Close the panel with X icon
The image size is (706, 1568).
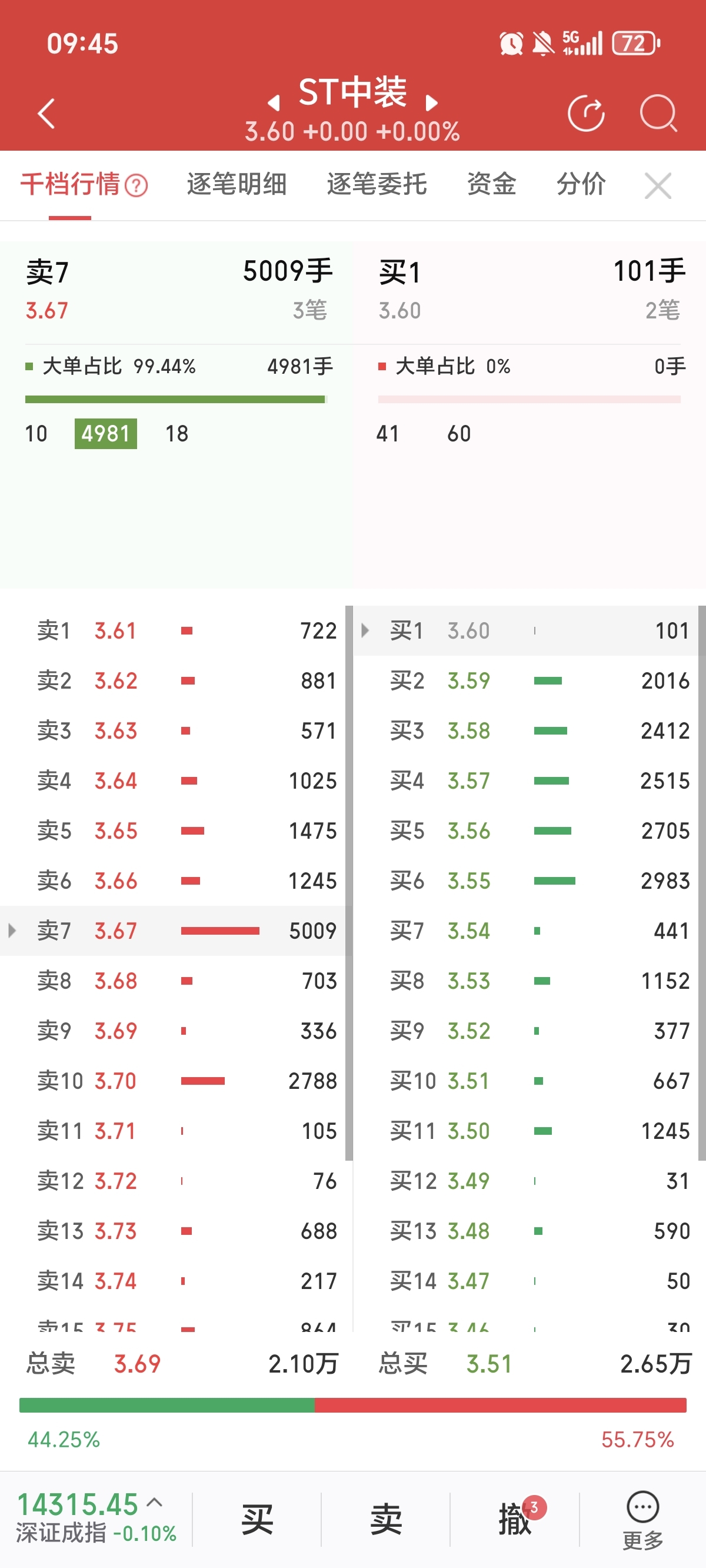pyautogui.click(x=658, y=185)
